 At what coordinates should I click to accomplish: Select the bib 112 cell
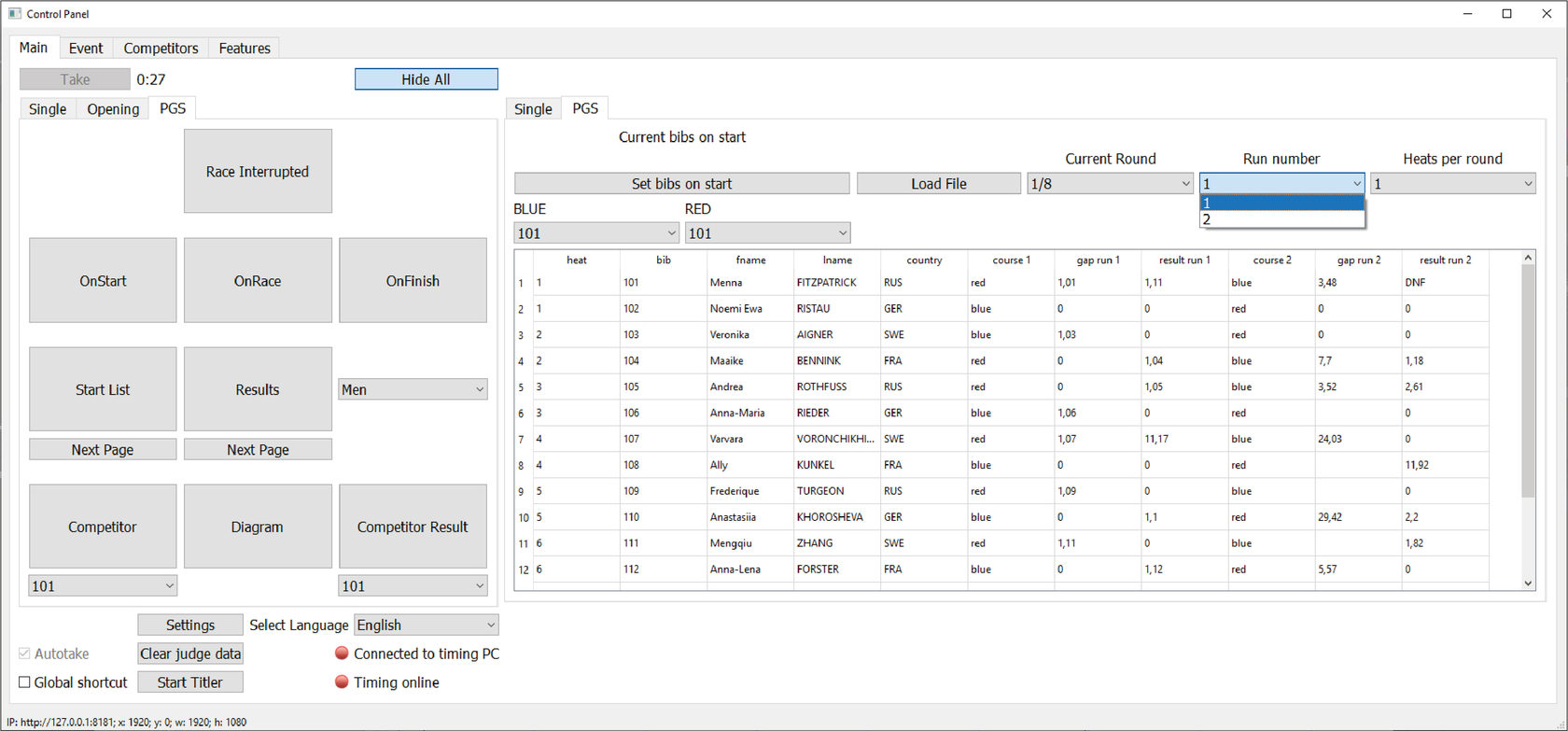coord(664,569)
